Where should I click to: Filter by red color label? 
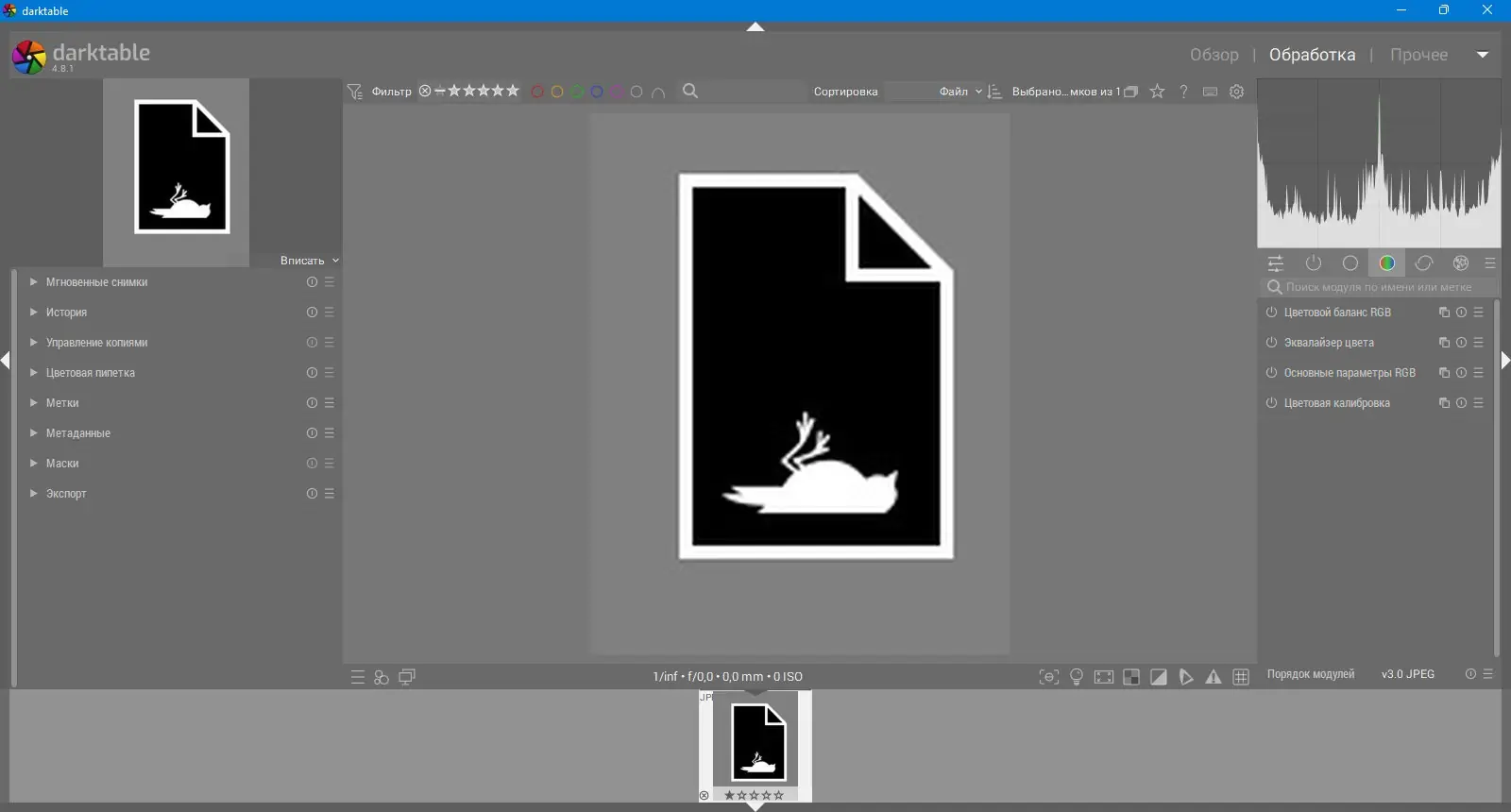(537, 92)
